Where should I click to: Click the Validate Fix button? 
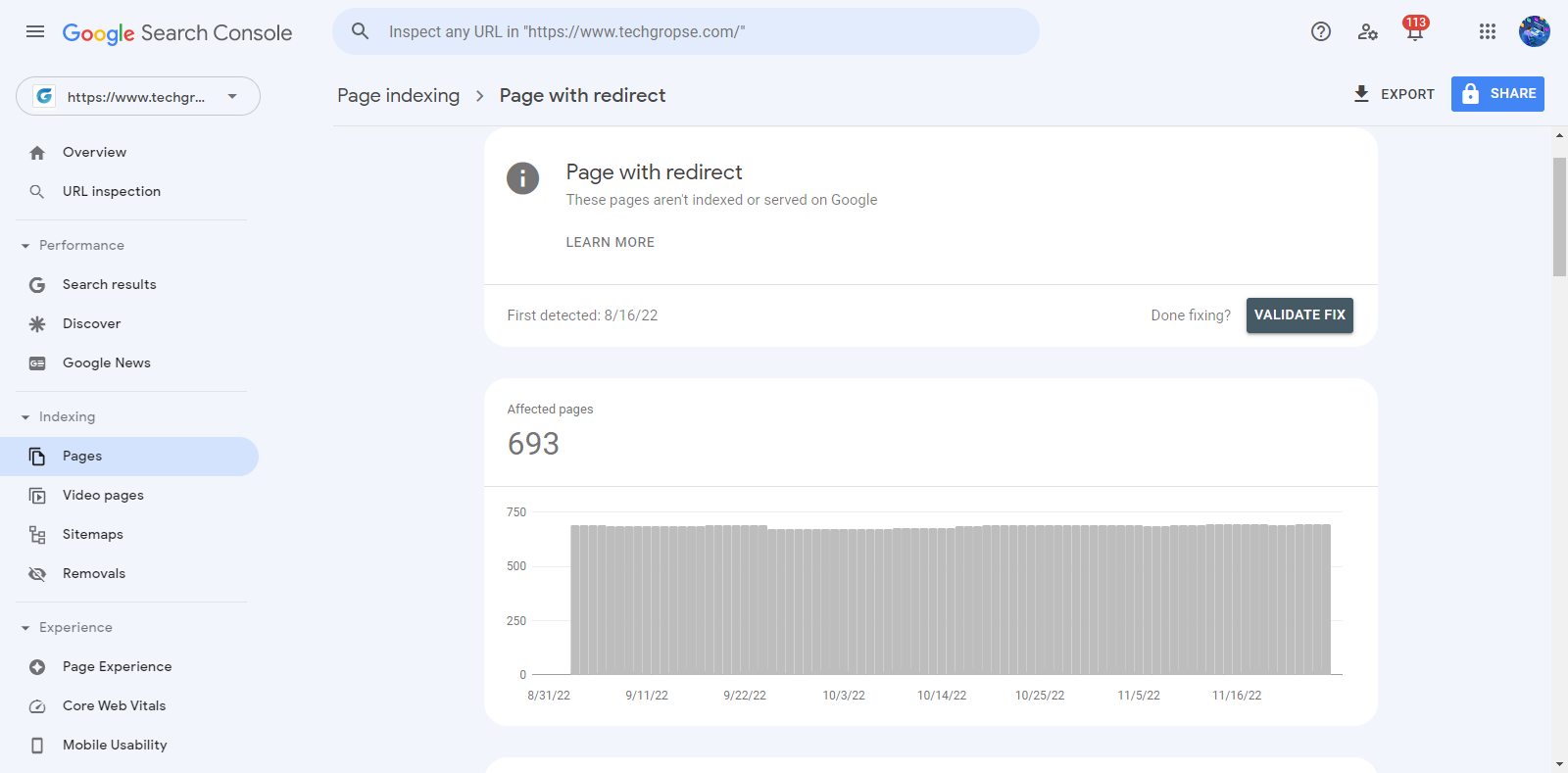point(1299,315)
